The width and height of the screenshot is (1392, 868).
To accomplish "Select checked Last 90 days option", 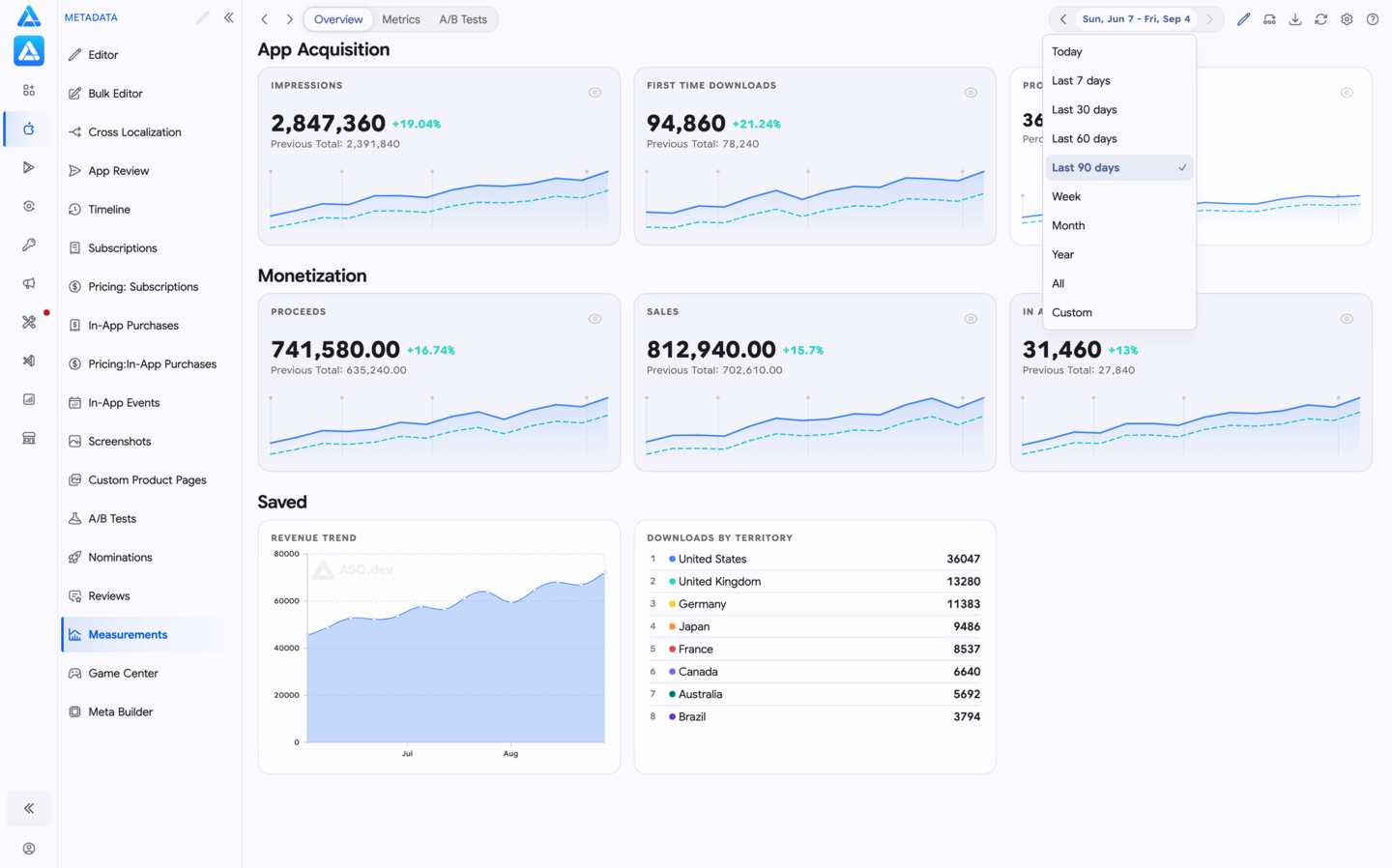I will (x=1119, y=168).
